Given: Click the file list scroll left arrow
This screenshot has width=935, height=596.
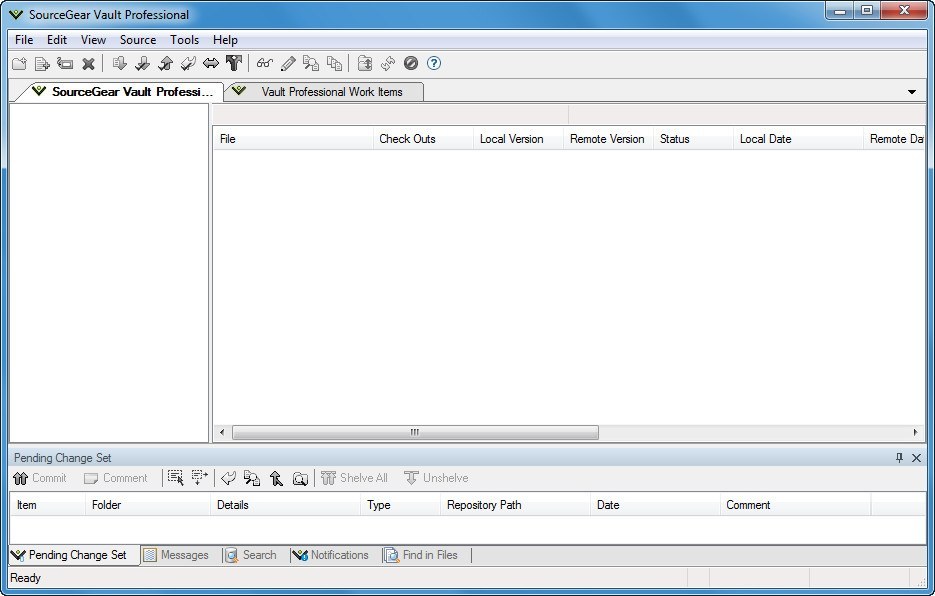Looking at the screenshot, I should [222, 433].
